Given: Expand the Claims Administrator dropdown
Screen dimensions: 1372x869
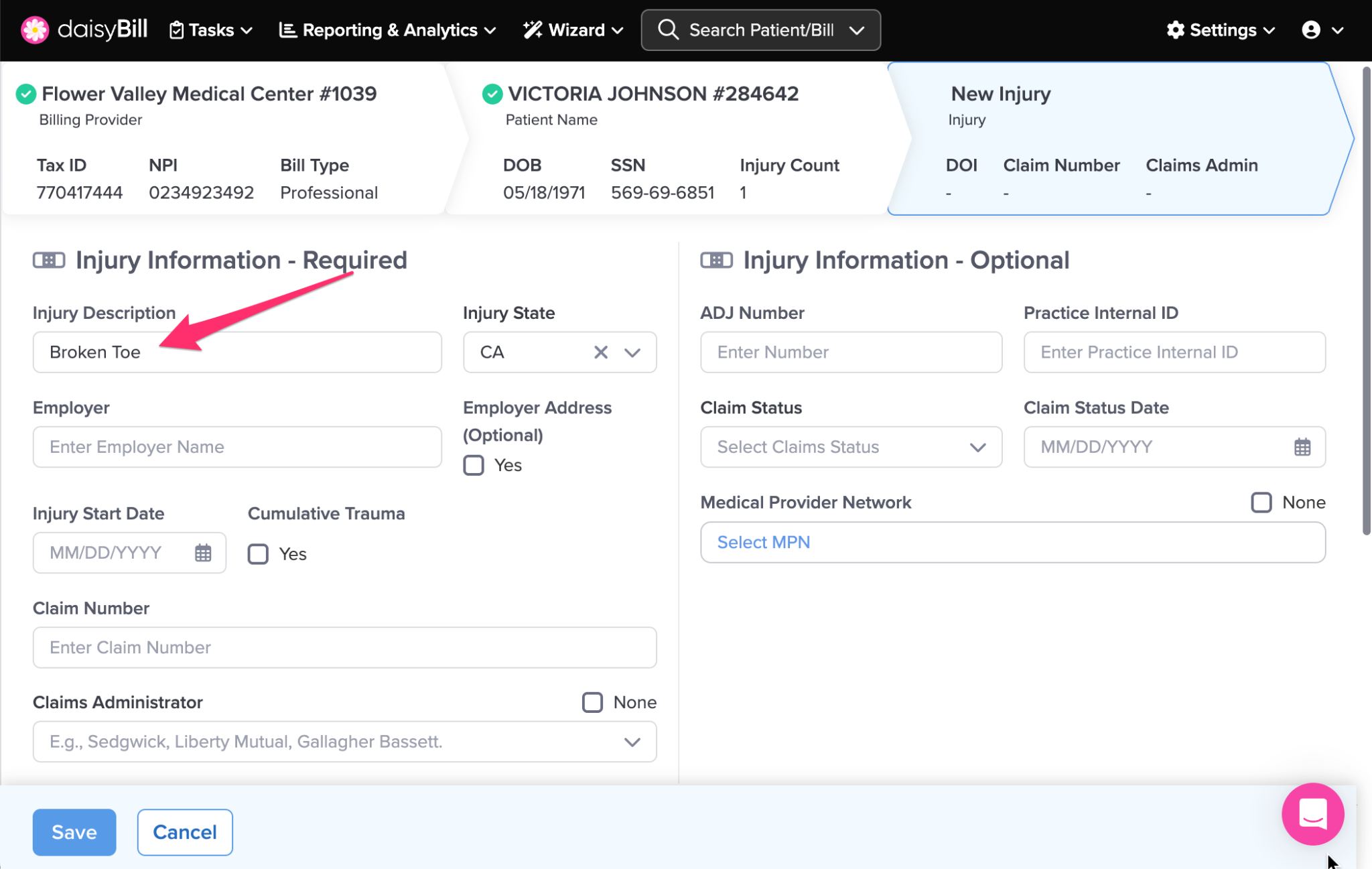Looking at the screenshot, I should [632, 742].
